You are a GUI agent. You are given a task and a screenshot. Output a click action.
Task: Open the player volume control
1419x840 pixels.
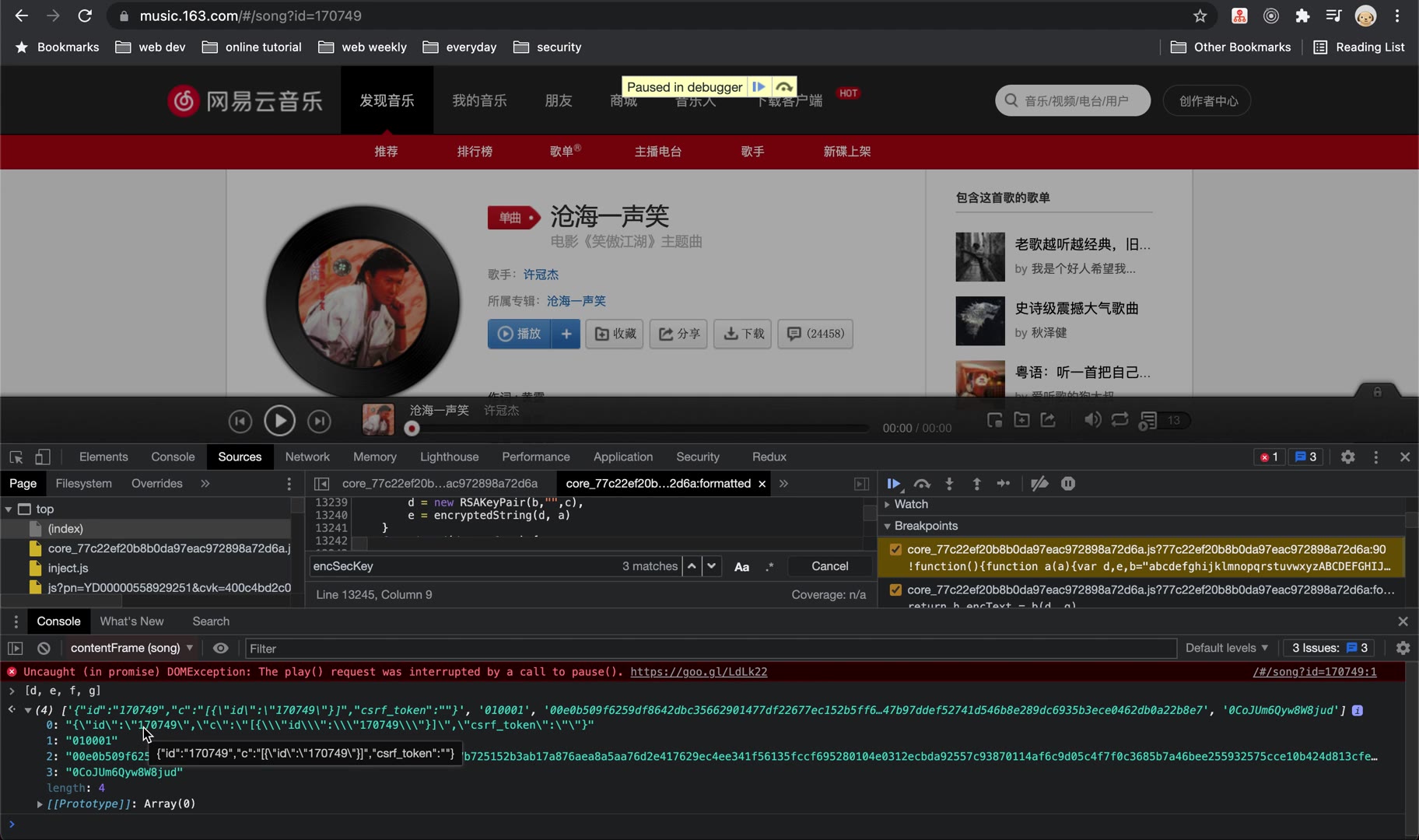(x=1092, y=420)
